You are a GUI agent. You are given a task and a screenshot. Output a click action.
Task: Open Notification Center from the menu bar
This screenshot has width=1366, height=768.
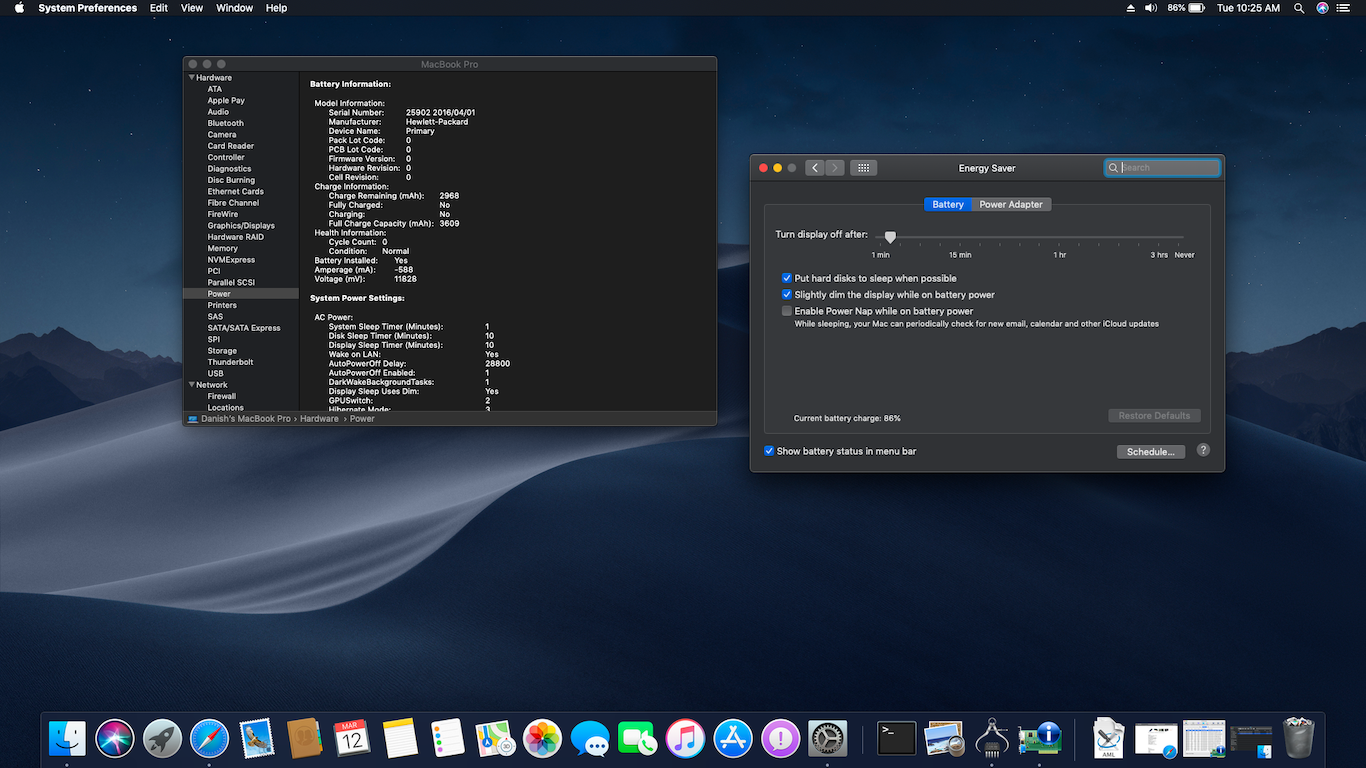[x=1346, y=8]
